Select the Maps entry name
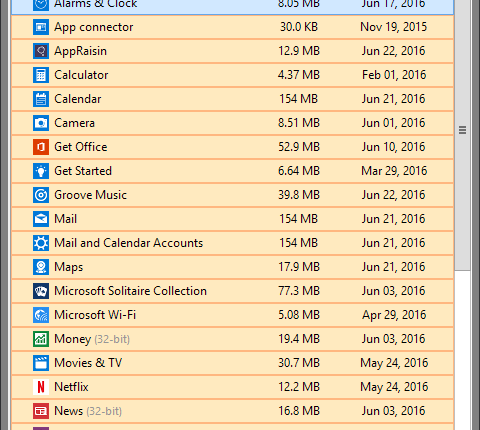This screenshot has width=480, height=430. [x=69, y=267]
